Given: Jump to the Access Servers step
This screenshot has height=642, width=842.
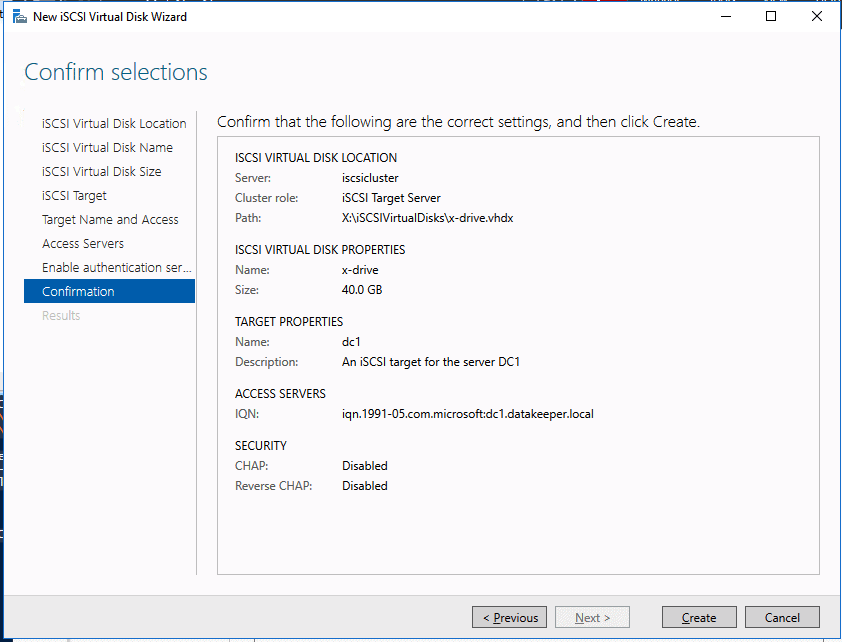Looking at the screenshot, I should click(83, 244).
